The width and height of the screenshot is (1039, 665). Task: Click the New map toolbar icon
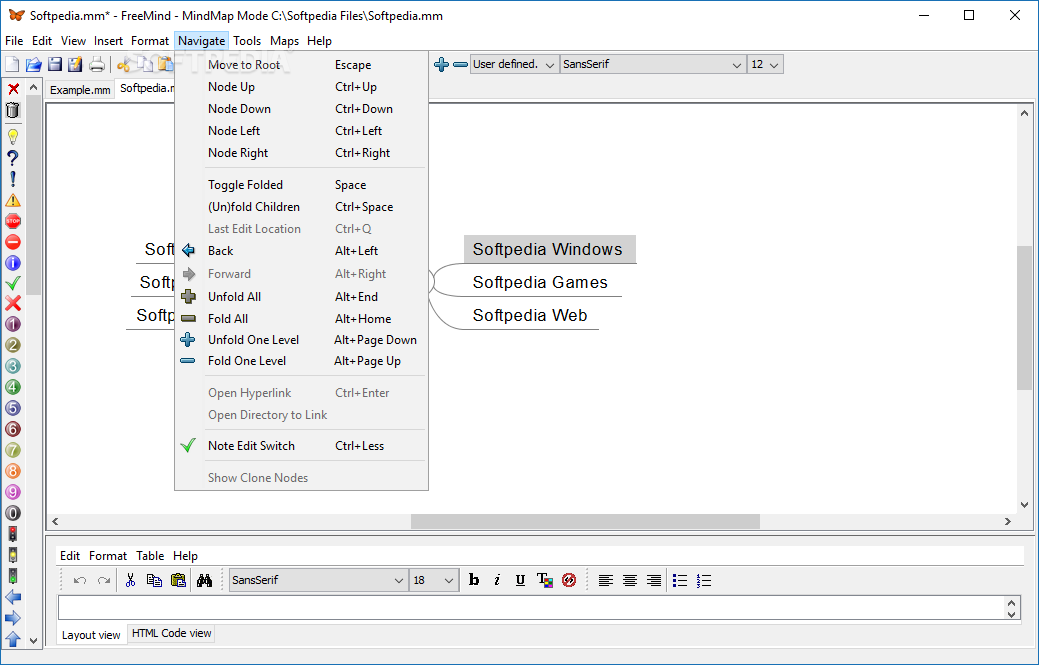point(12,64)
